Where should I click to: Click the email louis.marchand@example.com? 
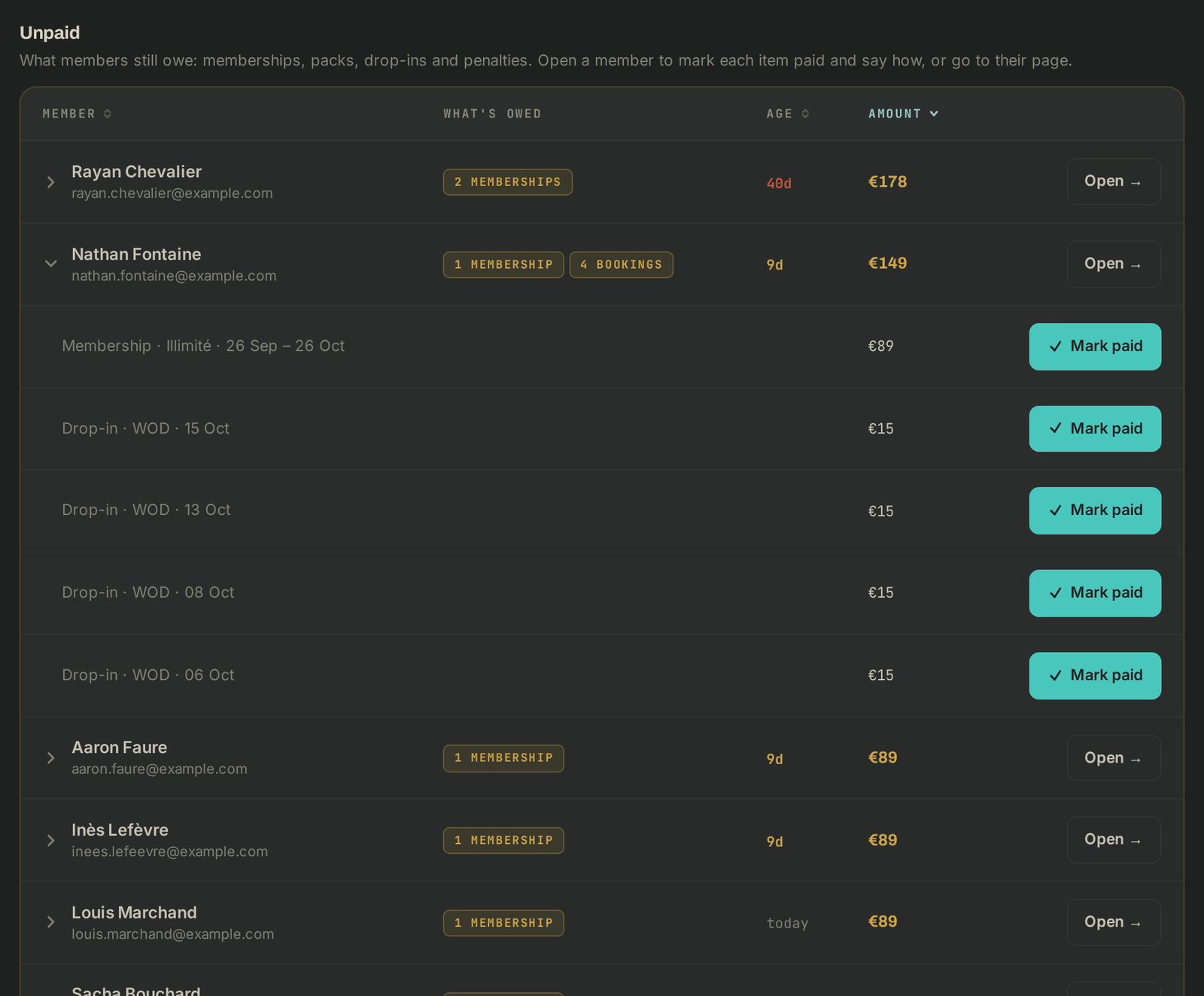point(173,934)
